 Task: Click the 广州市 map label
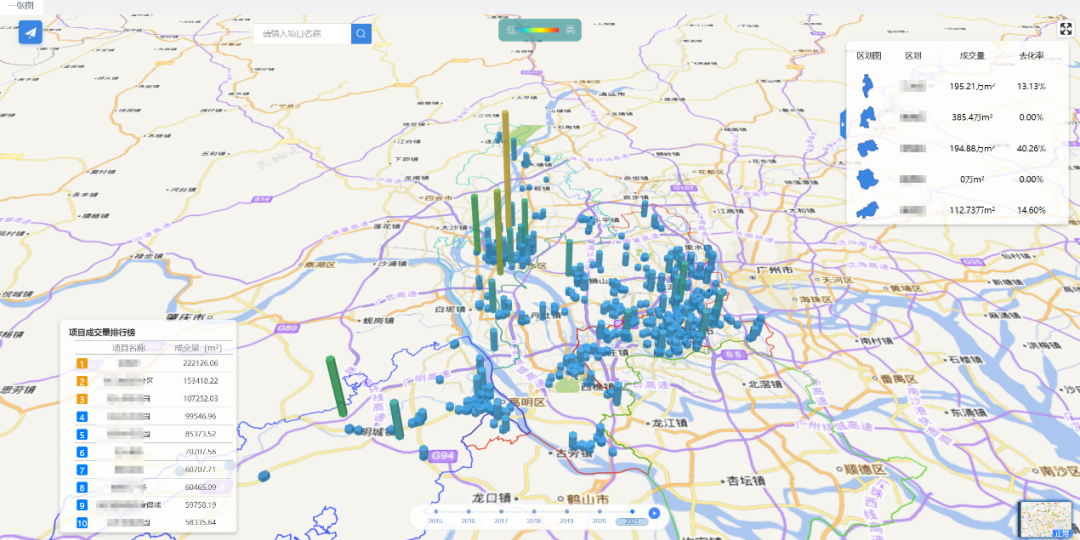776,269
